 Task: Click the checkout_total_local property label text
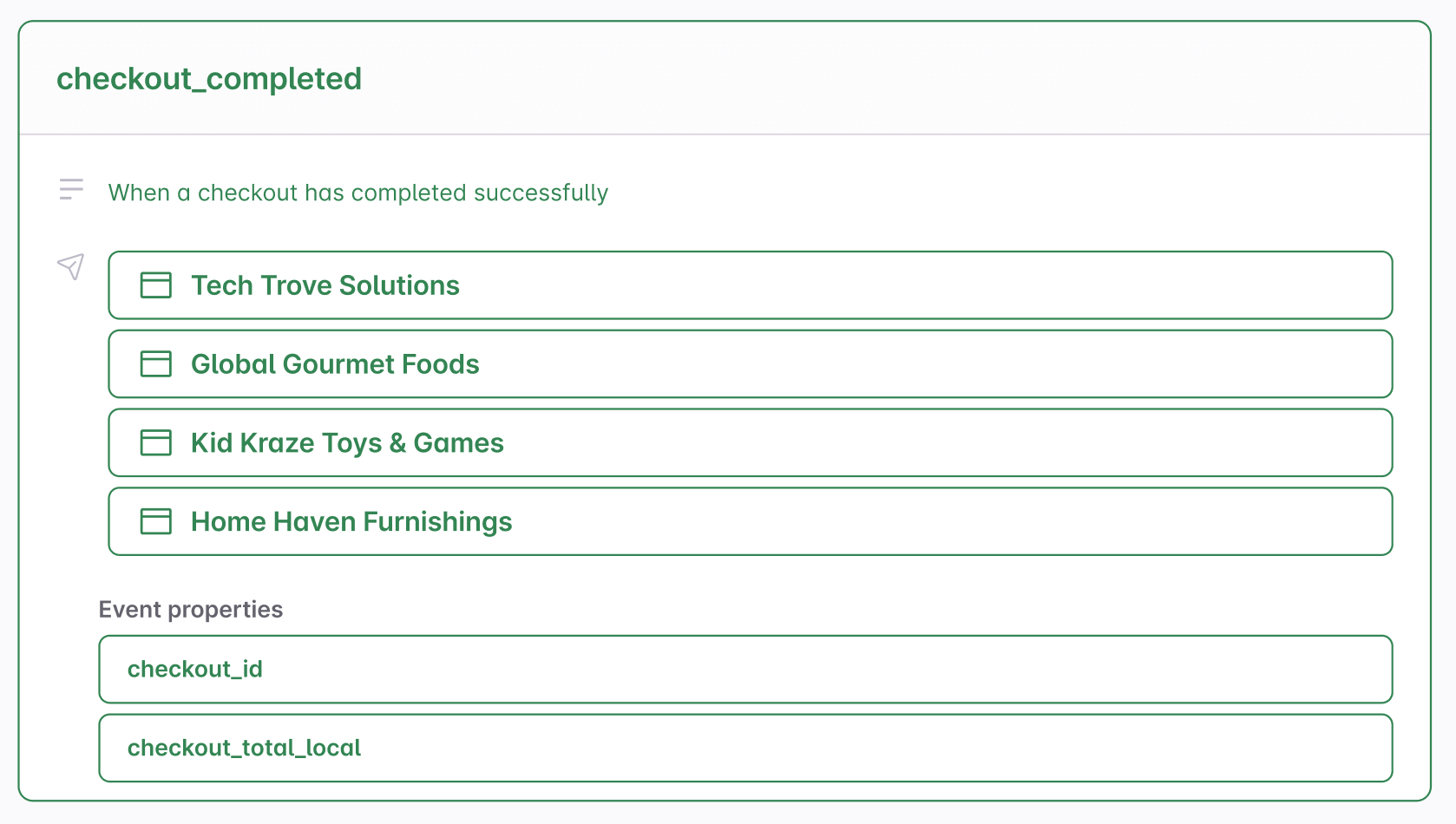pos(244,748)
